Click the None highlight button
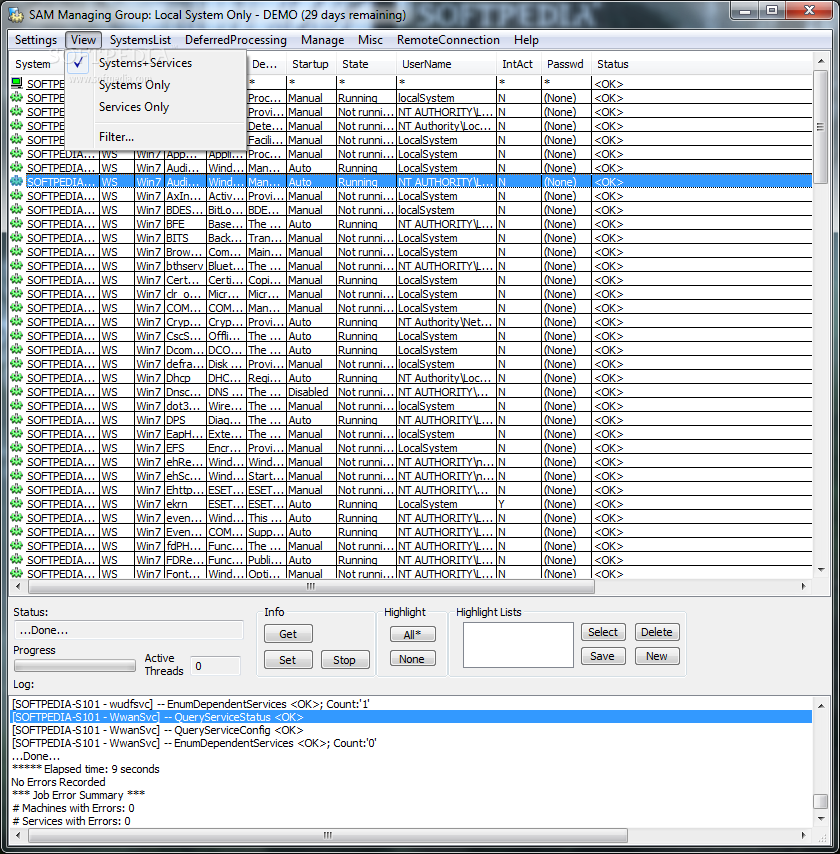This screenshot has height=854, width=840. [x=412, y=658]
